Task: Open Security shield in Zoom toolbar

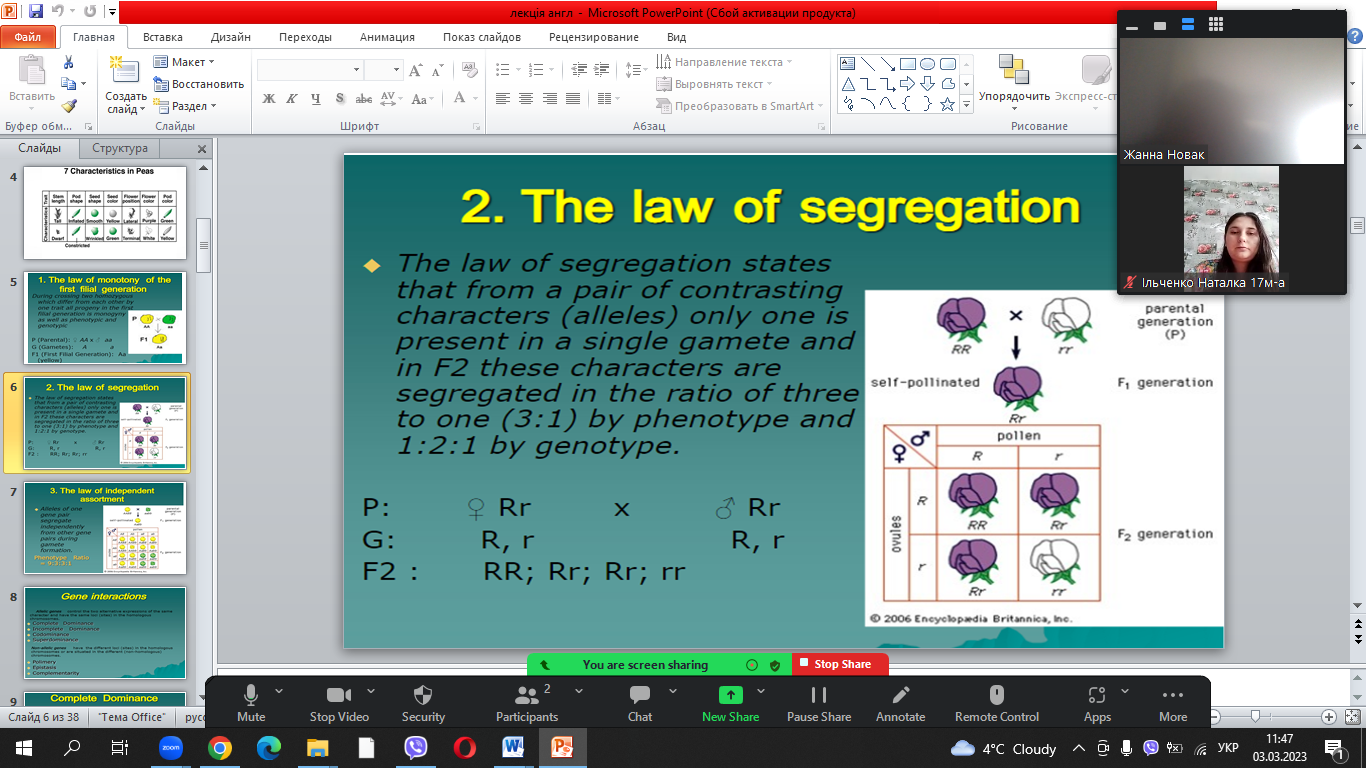Action: (423, 703)
